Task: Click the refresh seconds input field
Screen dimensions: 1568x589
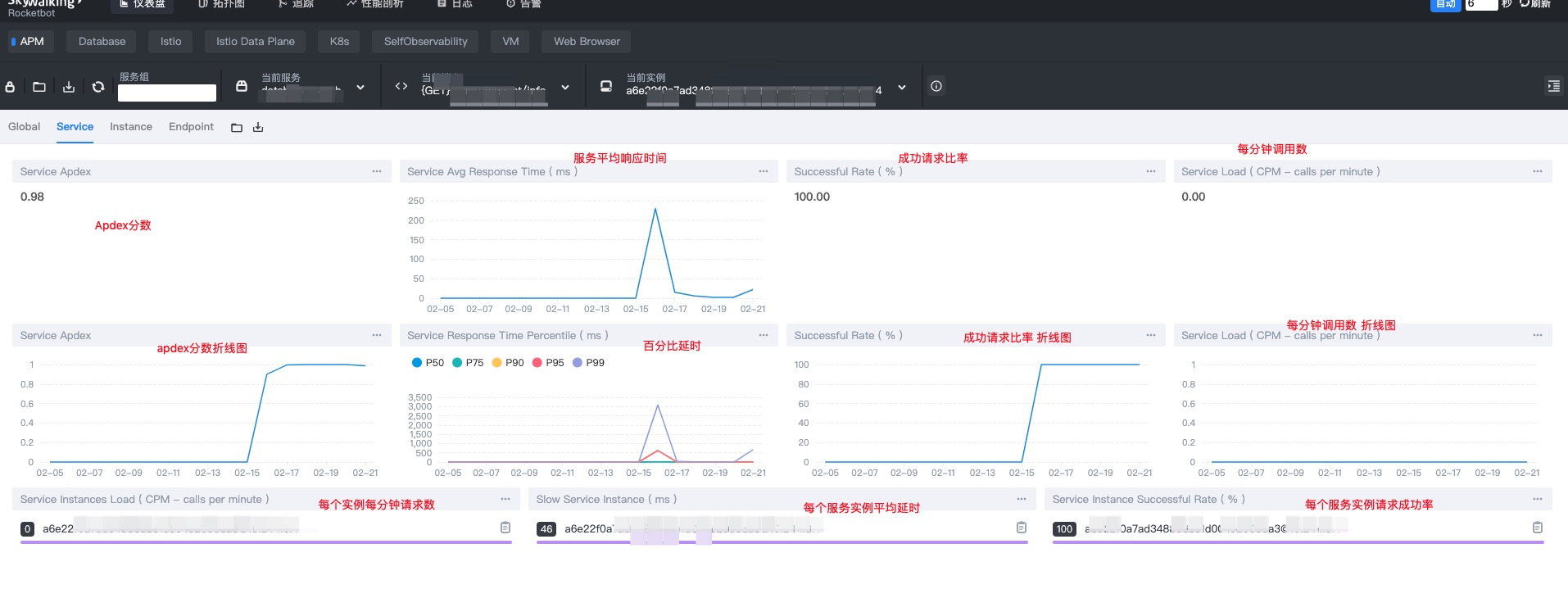Action: pyautogui.click(x=1481, y=4)
